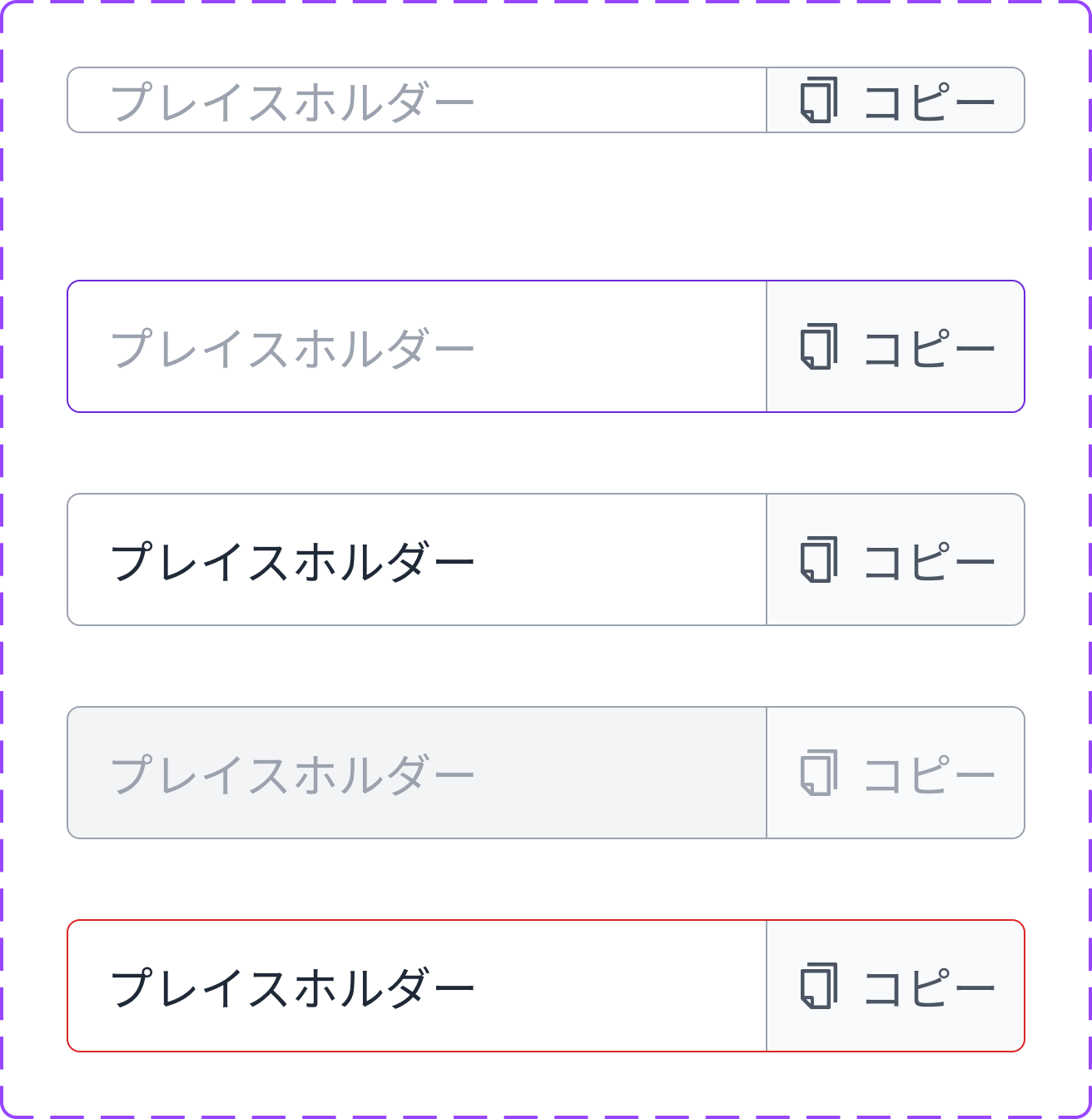The width and height of the screenshot is (1092, 1119).
Task: Click the blank space after text in the compact top input
Action: tap(620, 101)
